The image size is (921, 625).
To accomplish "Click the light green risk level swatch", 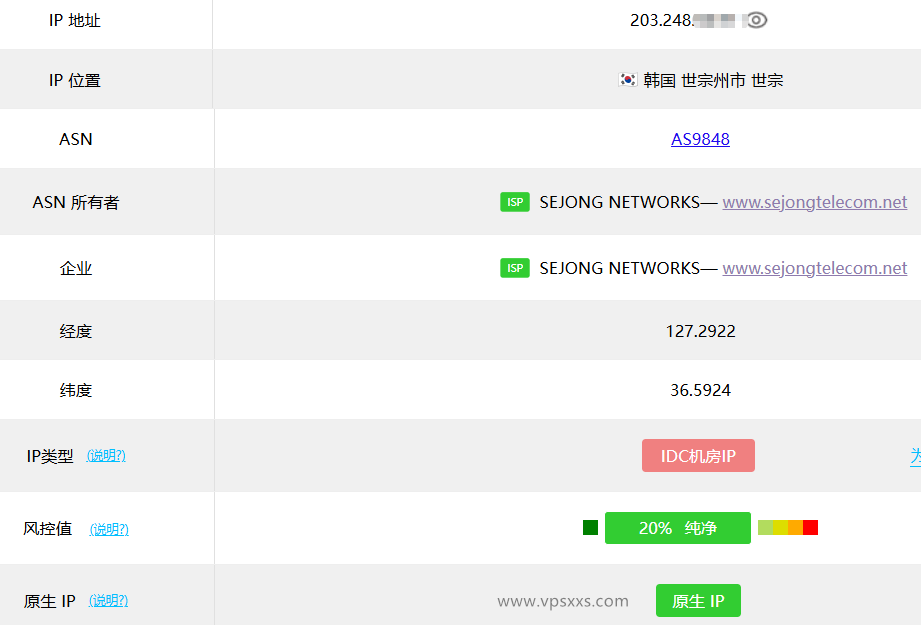I will coord(765,527).
